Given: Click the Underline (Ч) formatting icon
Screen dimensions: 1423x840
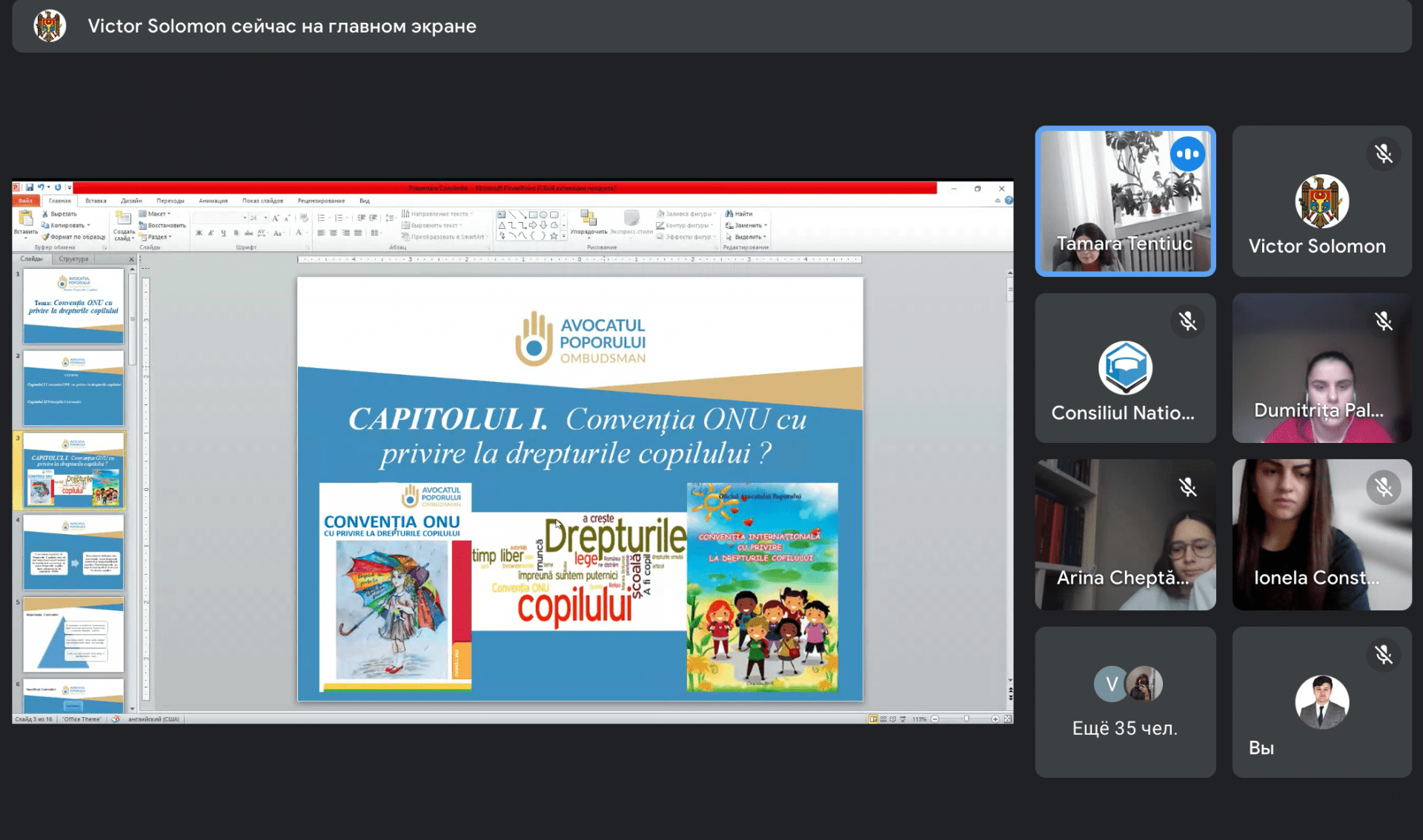Looking at the screenshot, I should [223, 233].
